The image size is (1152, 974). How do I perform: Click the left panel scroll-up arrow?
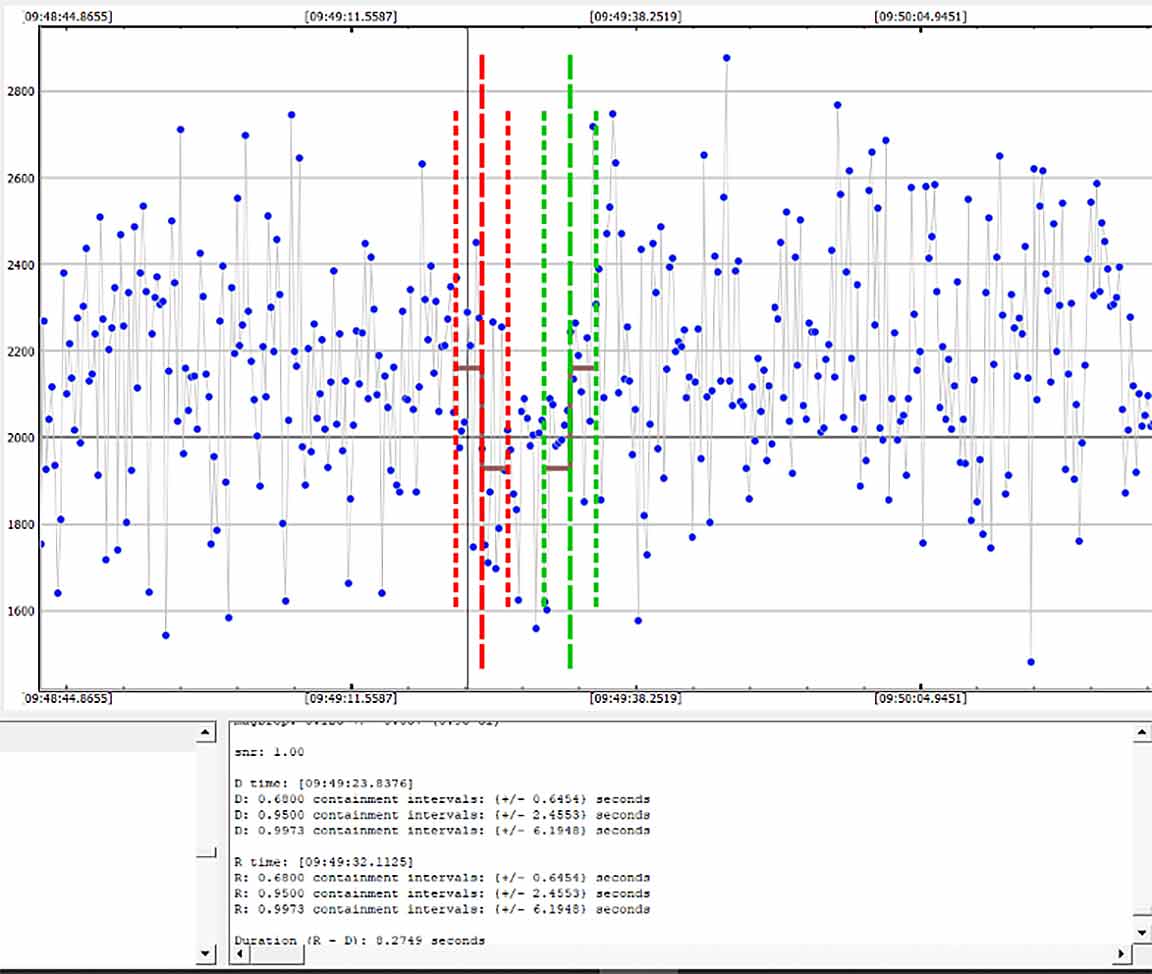tap(206, 732)
